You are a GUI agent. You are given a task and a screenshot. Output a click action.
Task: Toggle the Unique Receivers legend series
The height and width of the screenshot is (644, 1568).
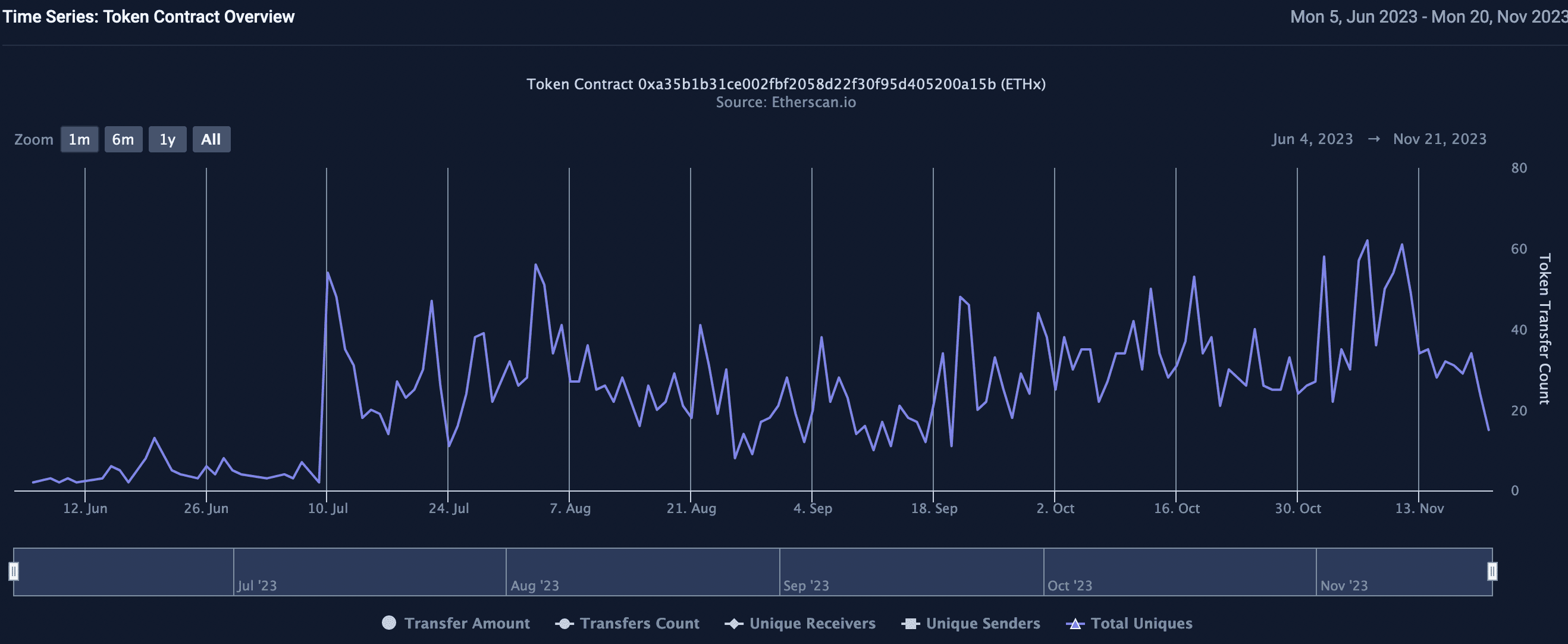pos(812,623)
